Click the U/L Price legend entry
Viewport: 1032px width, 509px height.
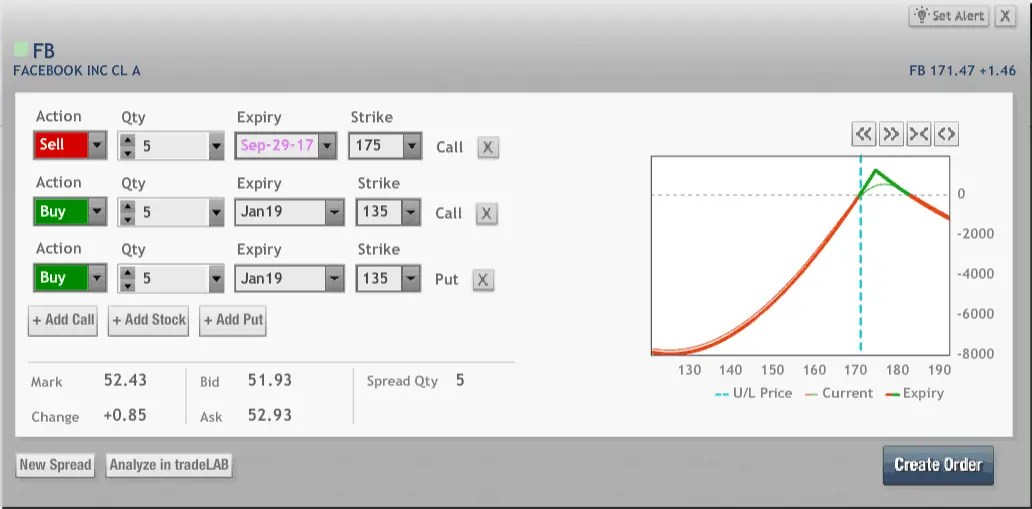point(754,394)
